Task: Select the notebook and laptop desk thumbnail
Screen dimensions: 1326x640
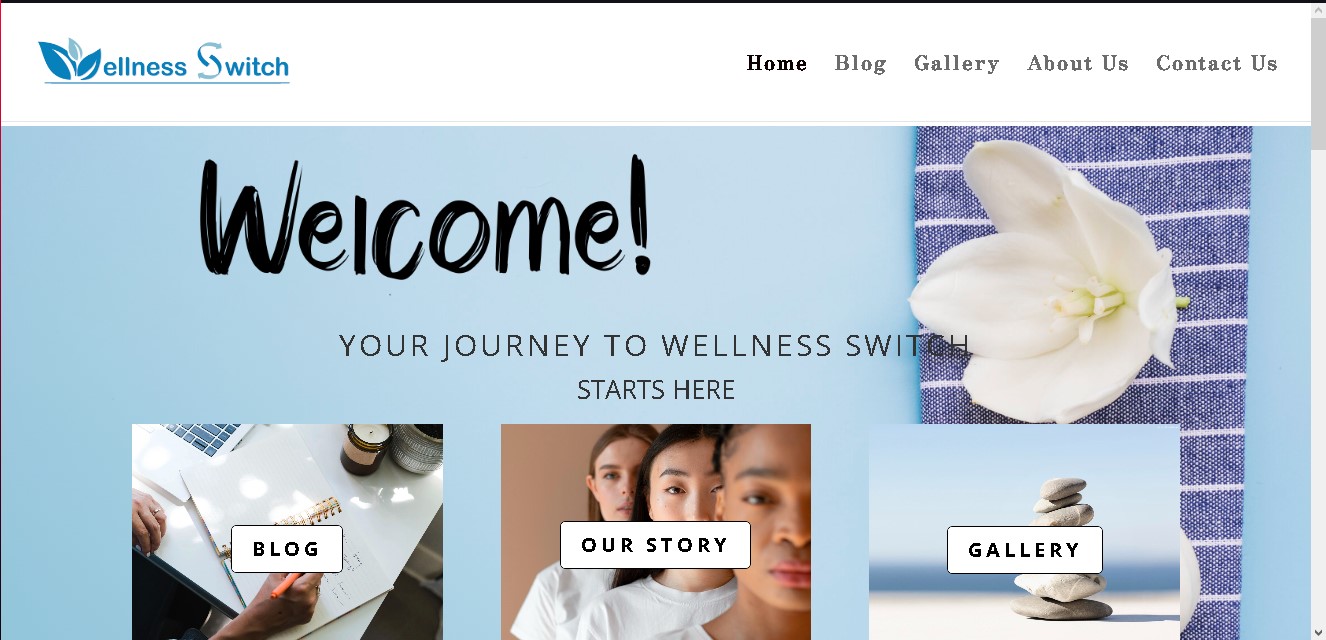Action: point(287,532)
